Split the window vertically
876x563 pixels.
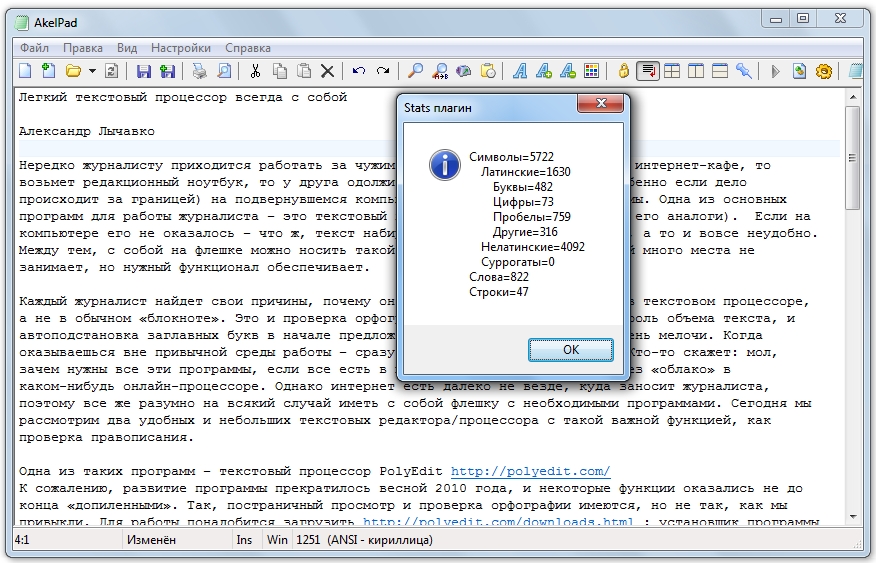coord(696,71)
